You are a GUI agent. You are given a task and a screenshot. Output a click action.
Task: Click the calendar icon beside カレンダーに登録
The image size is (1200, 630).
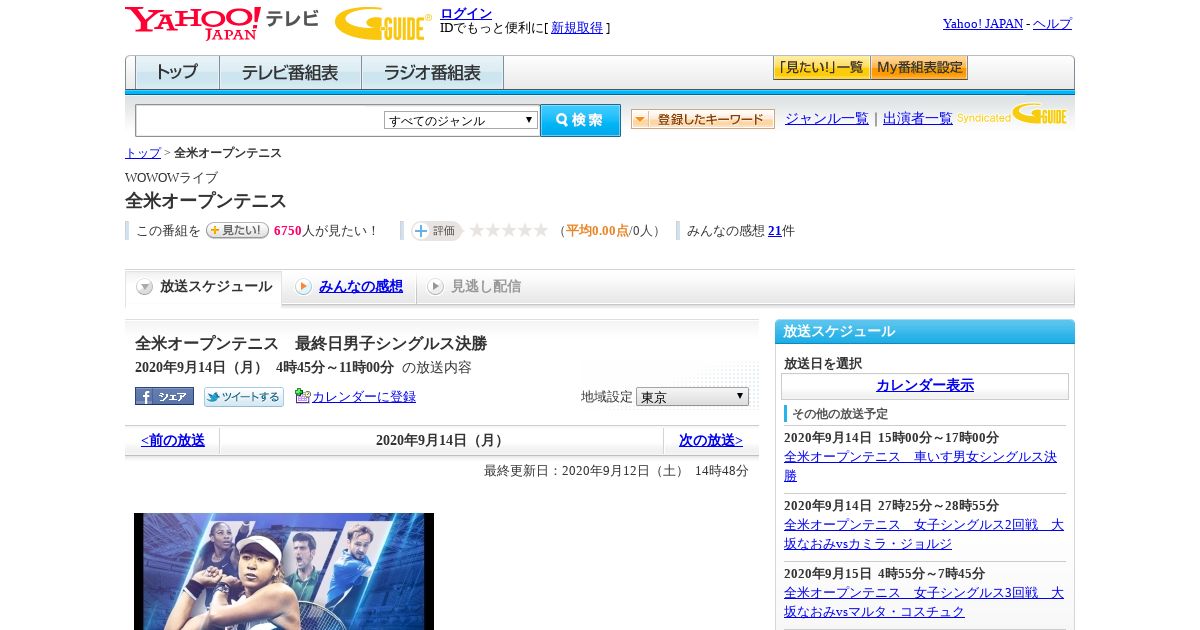(x=303, y=396)
